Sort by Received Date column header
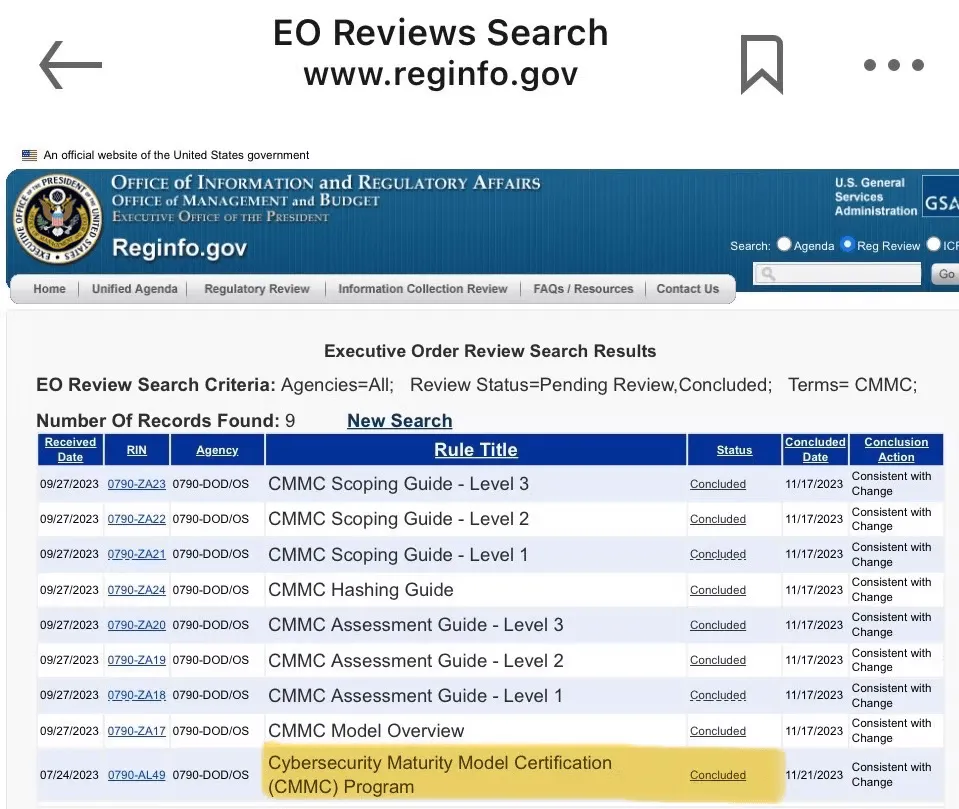 click(70, 449)
